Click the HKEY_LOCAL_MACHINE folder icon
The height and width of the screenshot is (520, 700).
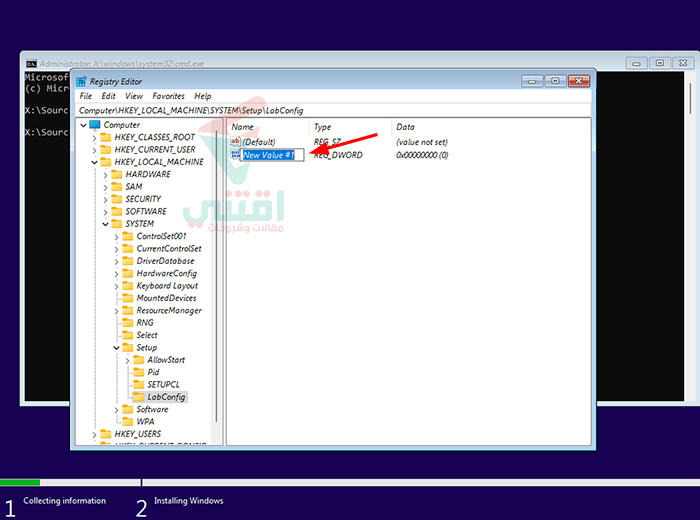coord(106,162)
